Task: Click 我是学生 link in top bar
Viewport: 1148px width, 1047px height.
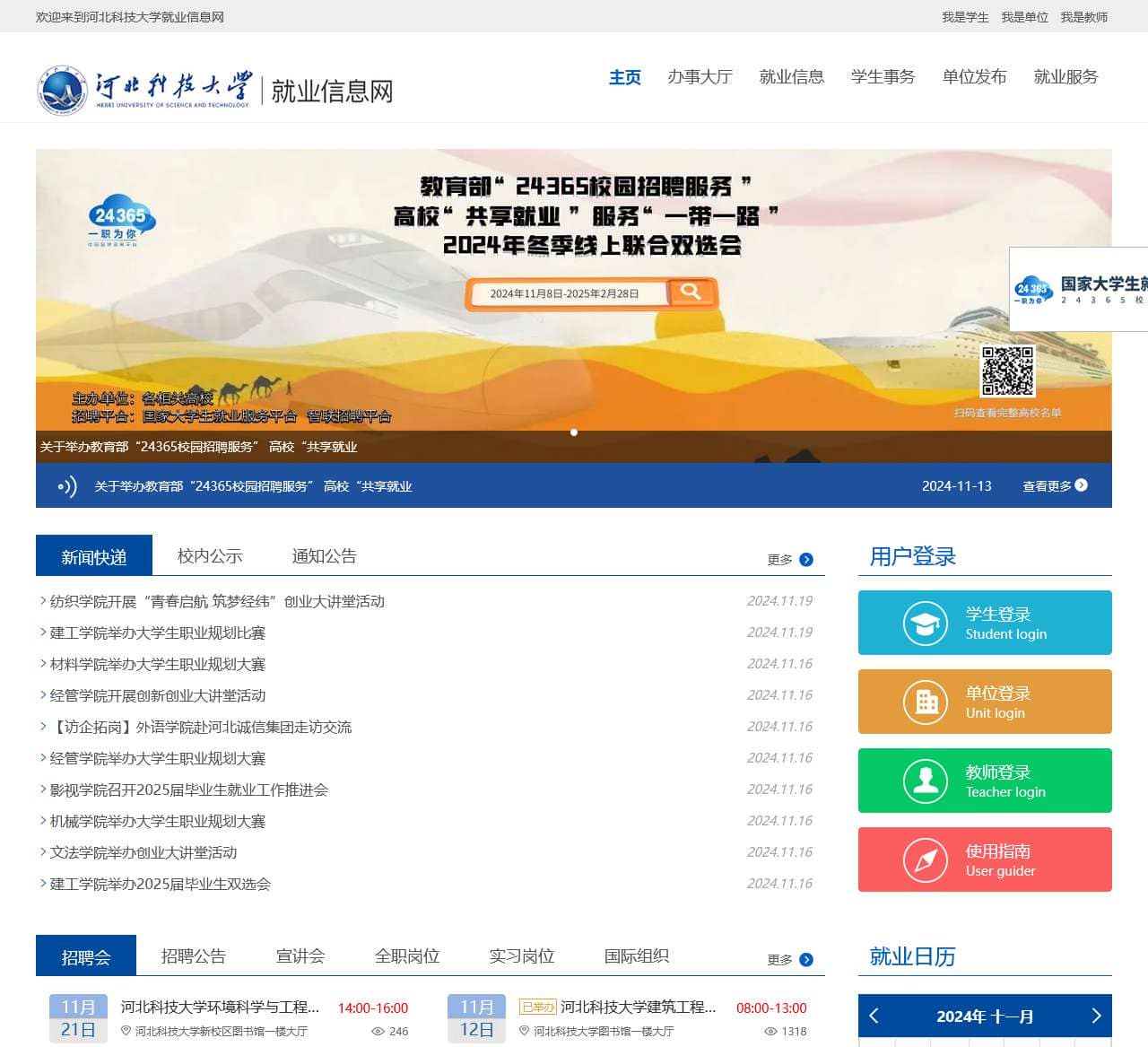Action: (965, 17)
